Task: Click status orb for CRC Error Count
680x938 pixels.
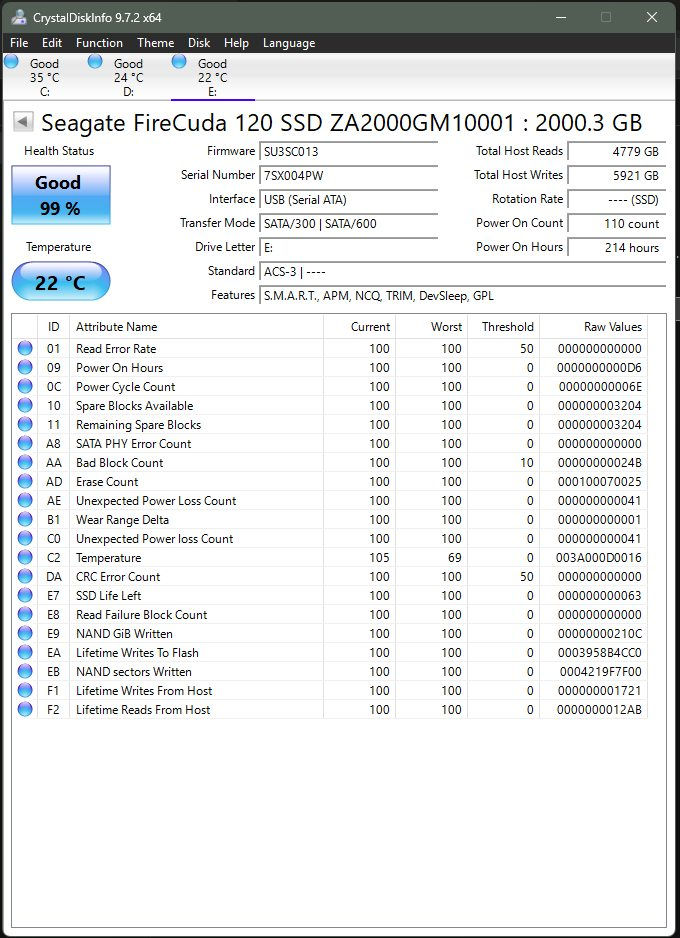Action: coord(25,577)
